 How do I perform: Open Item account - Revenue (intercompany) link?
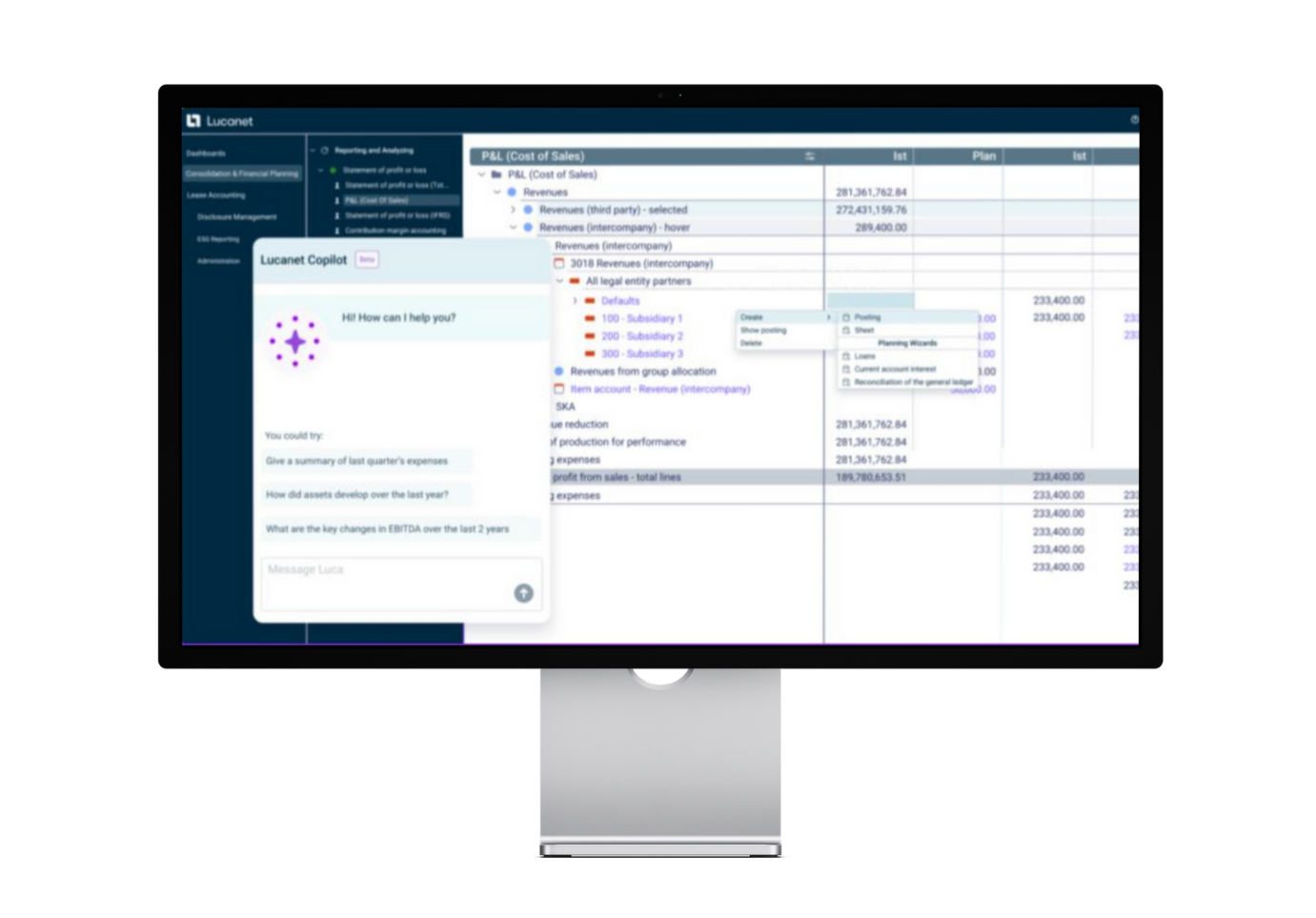click(659, 389)
